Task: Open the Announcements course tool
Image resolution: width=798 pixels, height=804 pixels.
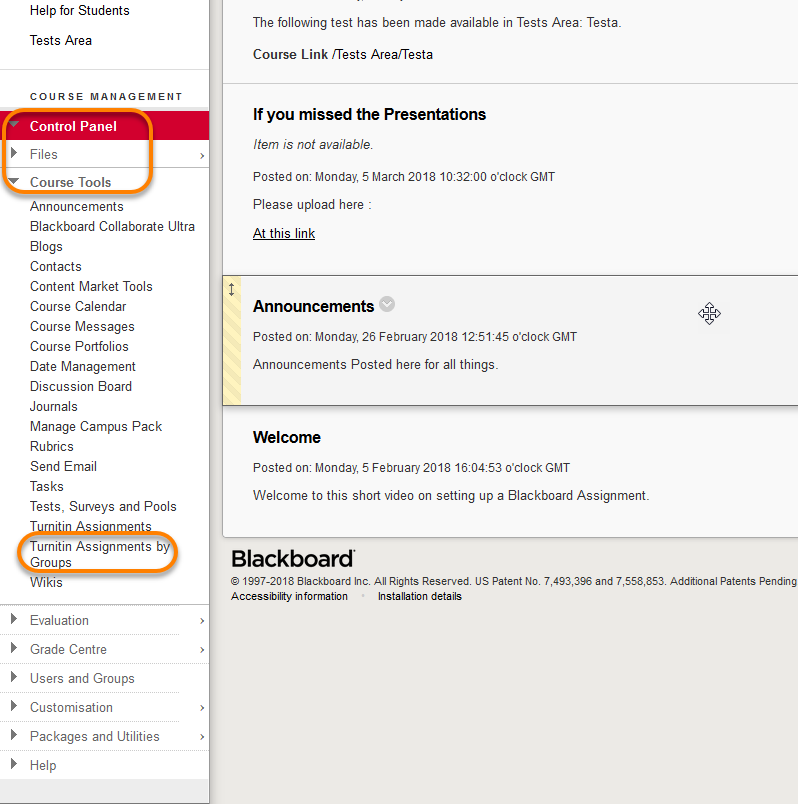Action: click(x=76, y=206)
